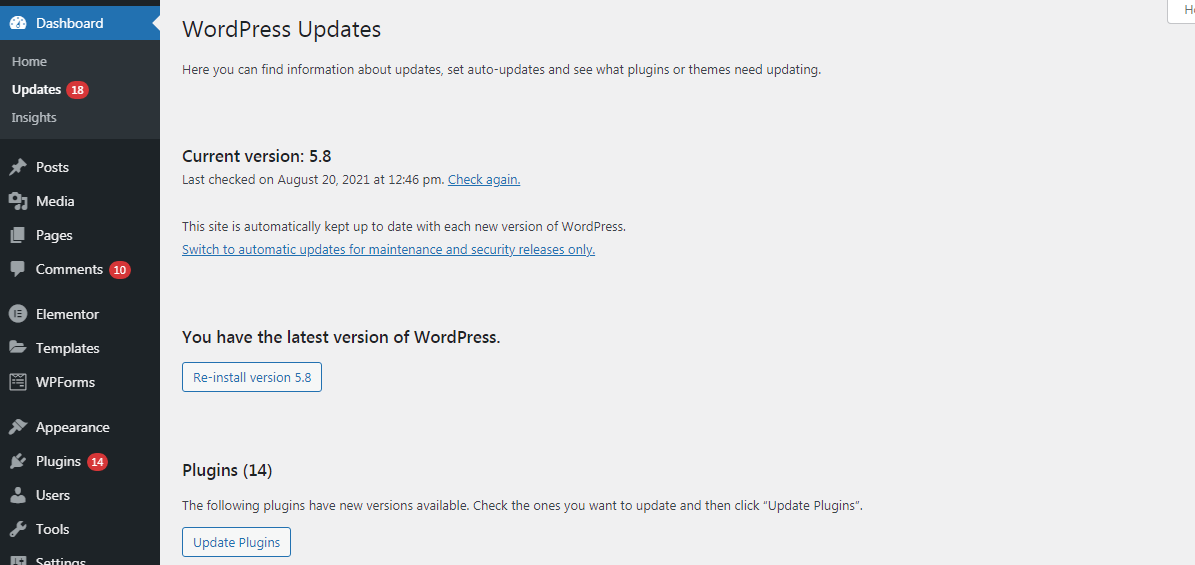Image resolution: width=1195 pixels, height=565 pixels.
Task: Click the Appearance paintbrush icon
Action: (18, 427)
